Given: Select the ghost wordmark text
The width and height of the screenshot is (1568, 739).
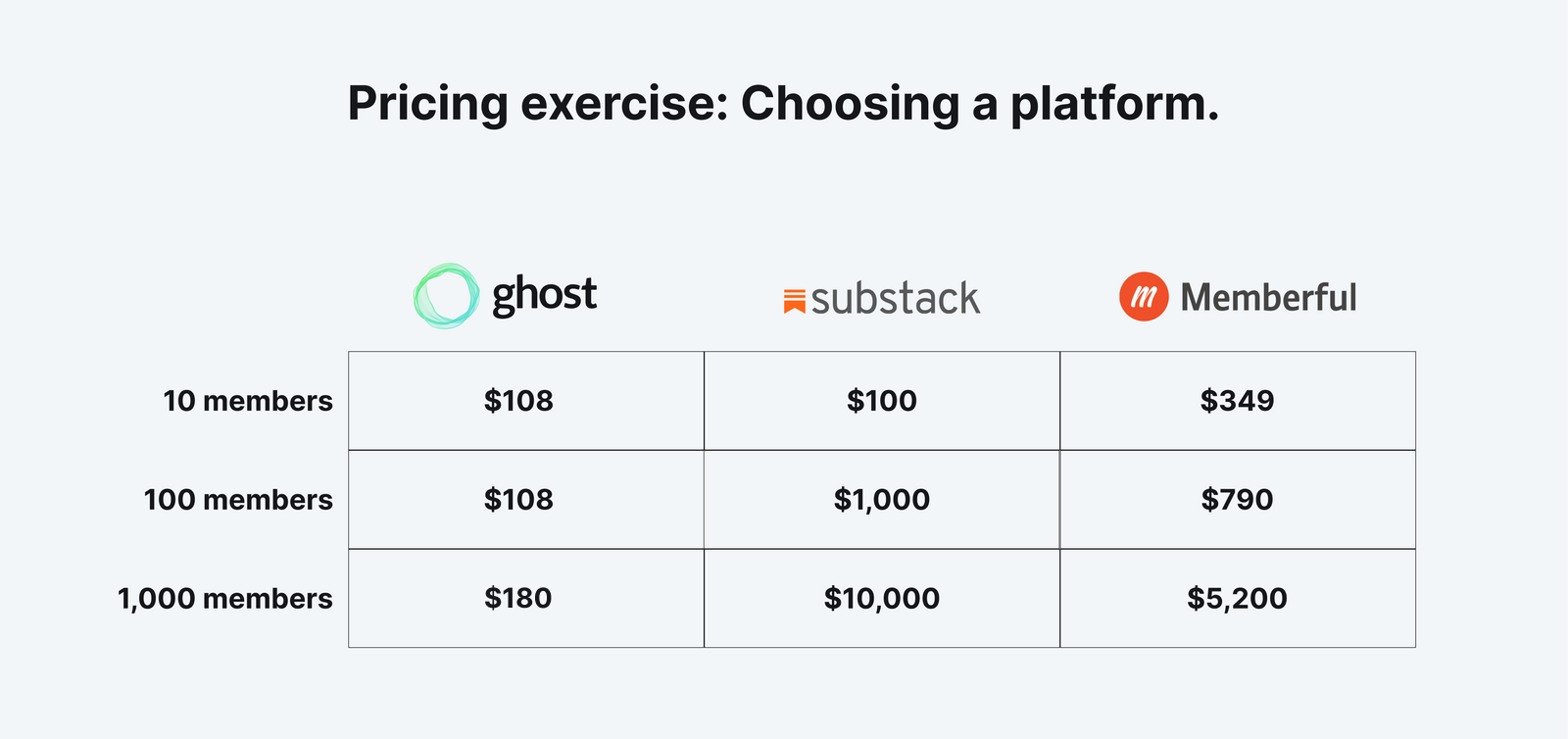Looking at the screenshot, I should coord(544,296).
